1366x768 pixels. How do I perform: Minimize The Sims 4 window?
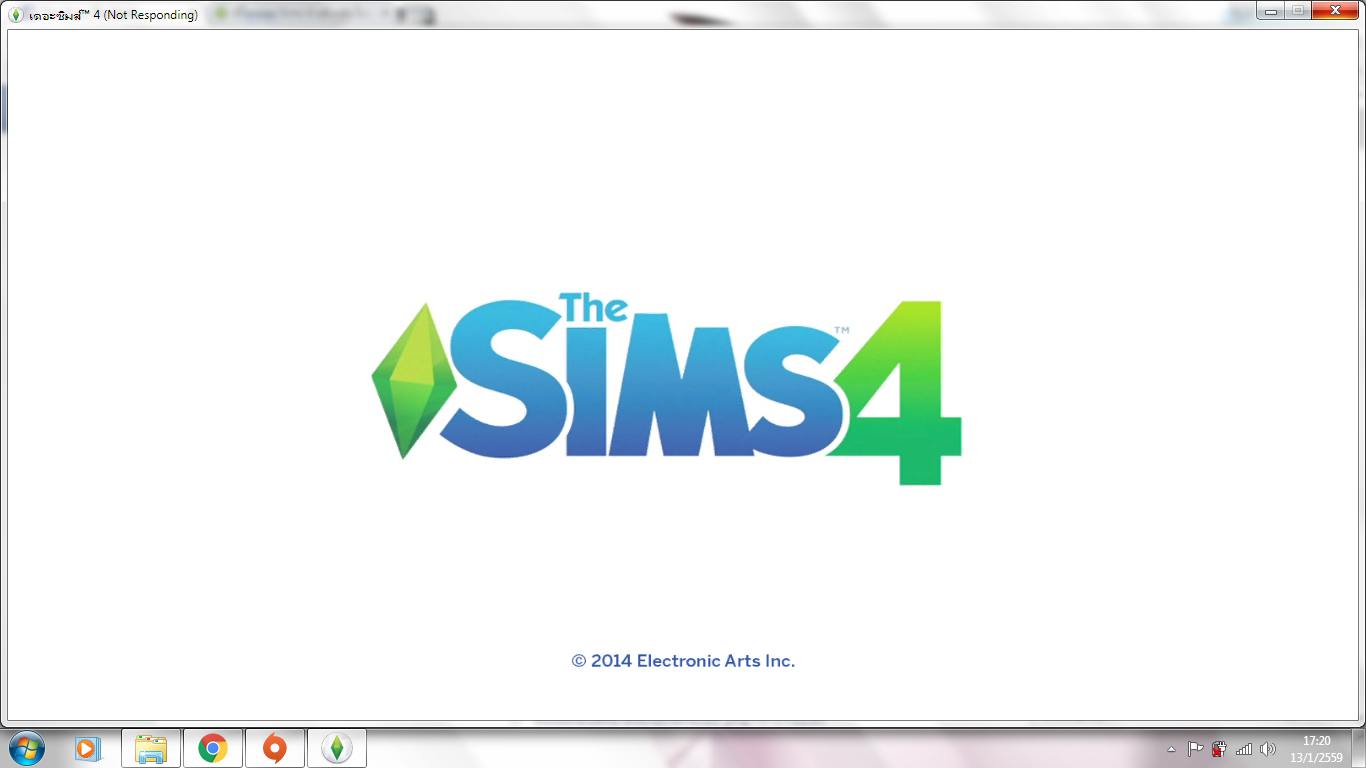(1271, 10)
